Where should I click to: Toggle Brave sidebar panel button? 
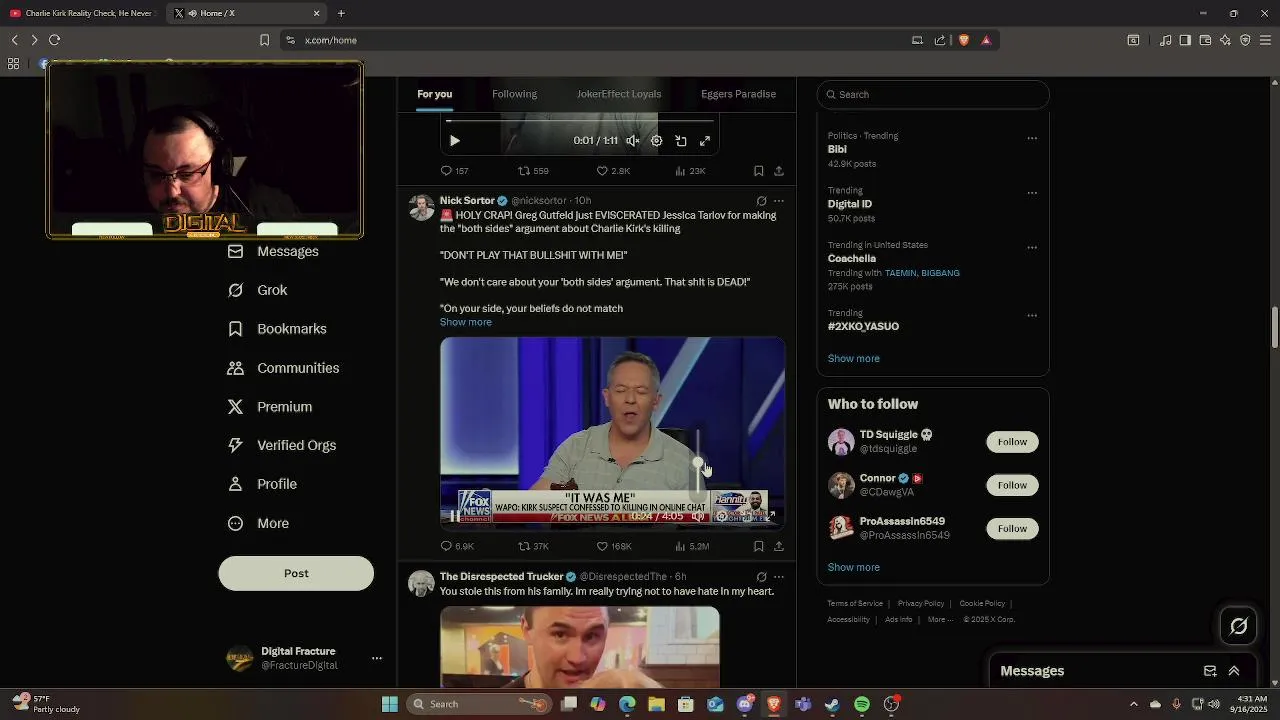pyautogui.click(x=1185, y=40)
